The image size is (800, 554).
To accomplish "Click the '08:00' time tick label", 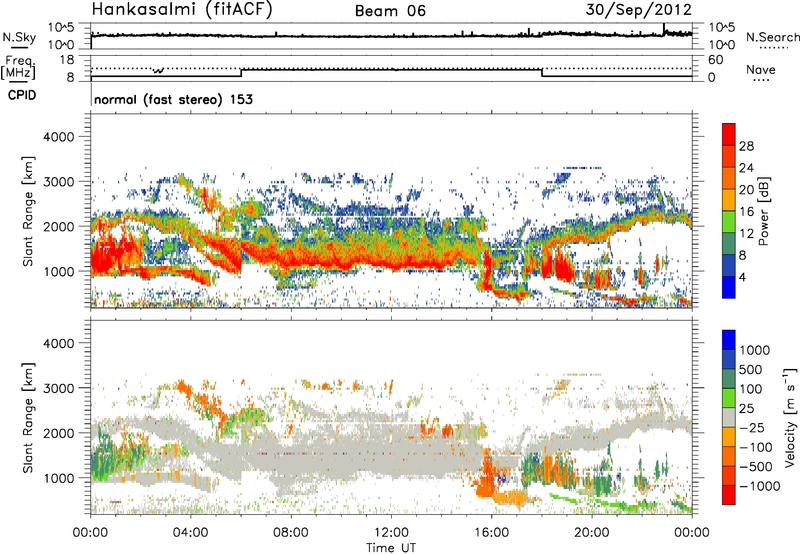I will click(291, 533).
